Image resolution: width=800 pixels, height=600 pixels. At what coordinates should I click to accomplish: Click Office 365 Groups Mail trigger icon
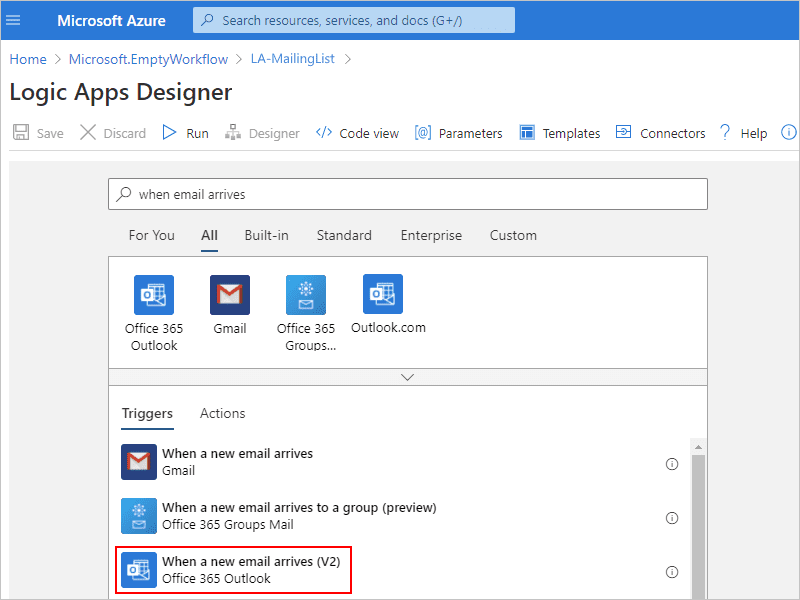(x=139, y=516)
